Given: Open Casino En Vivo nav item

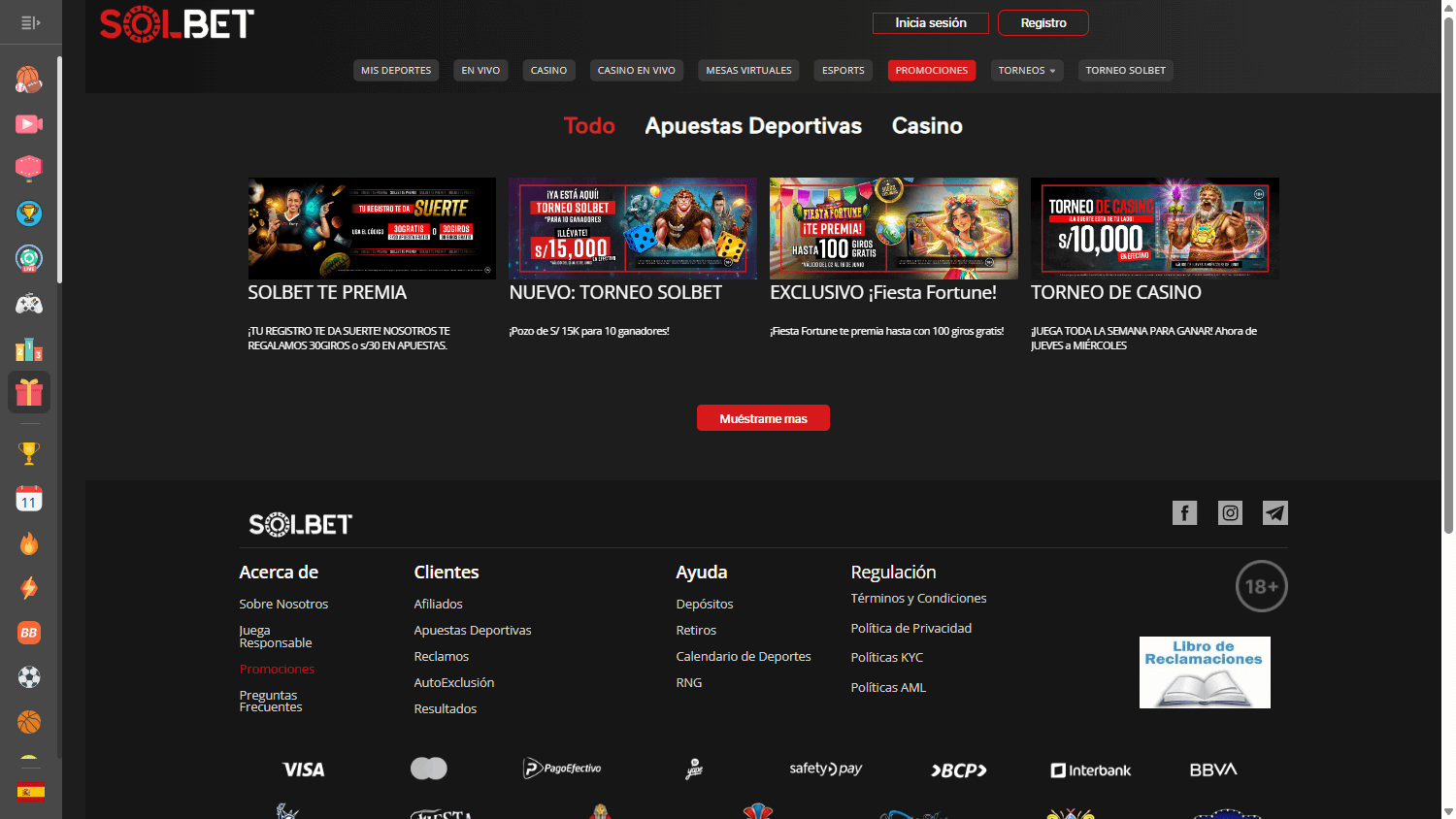Looking at the screenshot, I should pyautogui.click(x=637, y=70).
